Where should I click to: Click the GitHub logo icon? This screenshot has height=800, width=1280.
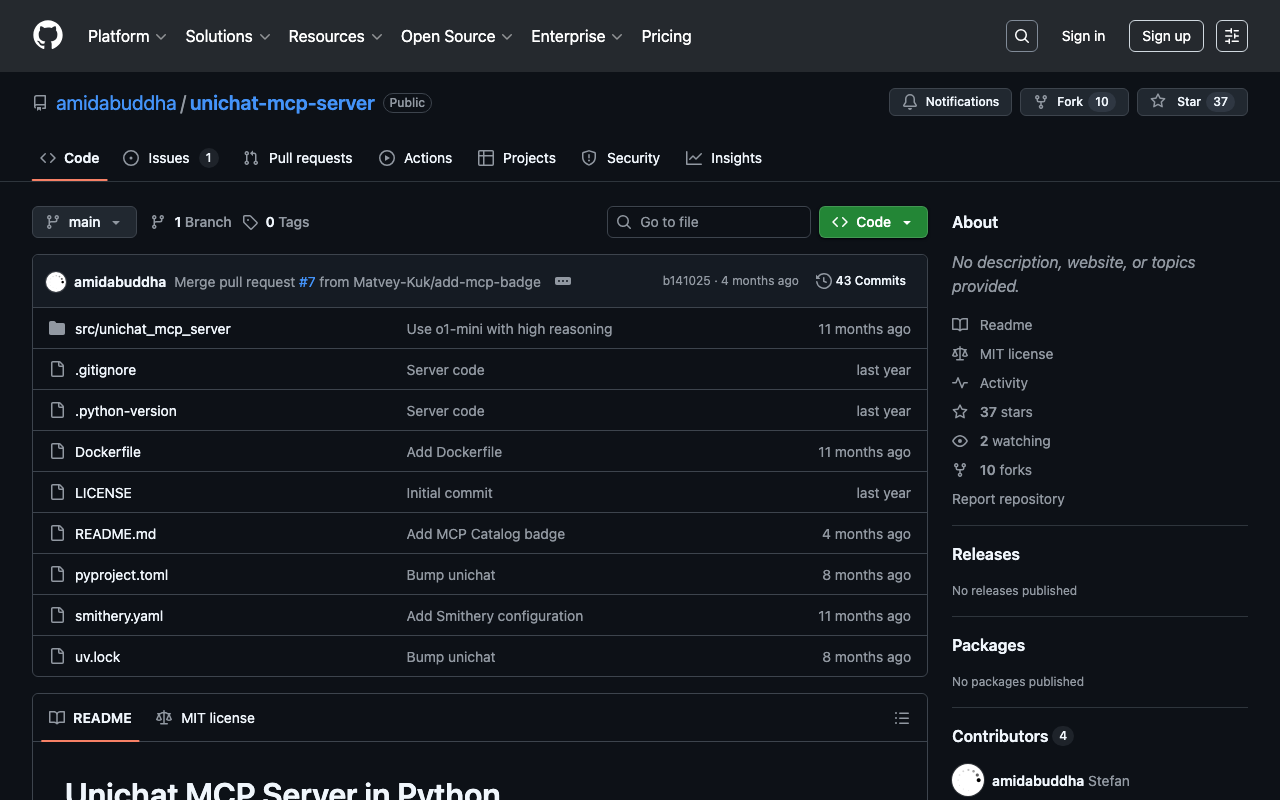point(48,36)
